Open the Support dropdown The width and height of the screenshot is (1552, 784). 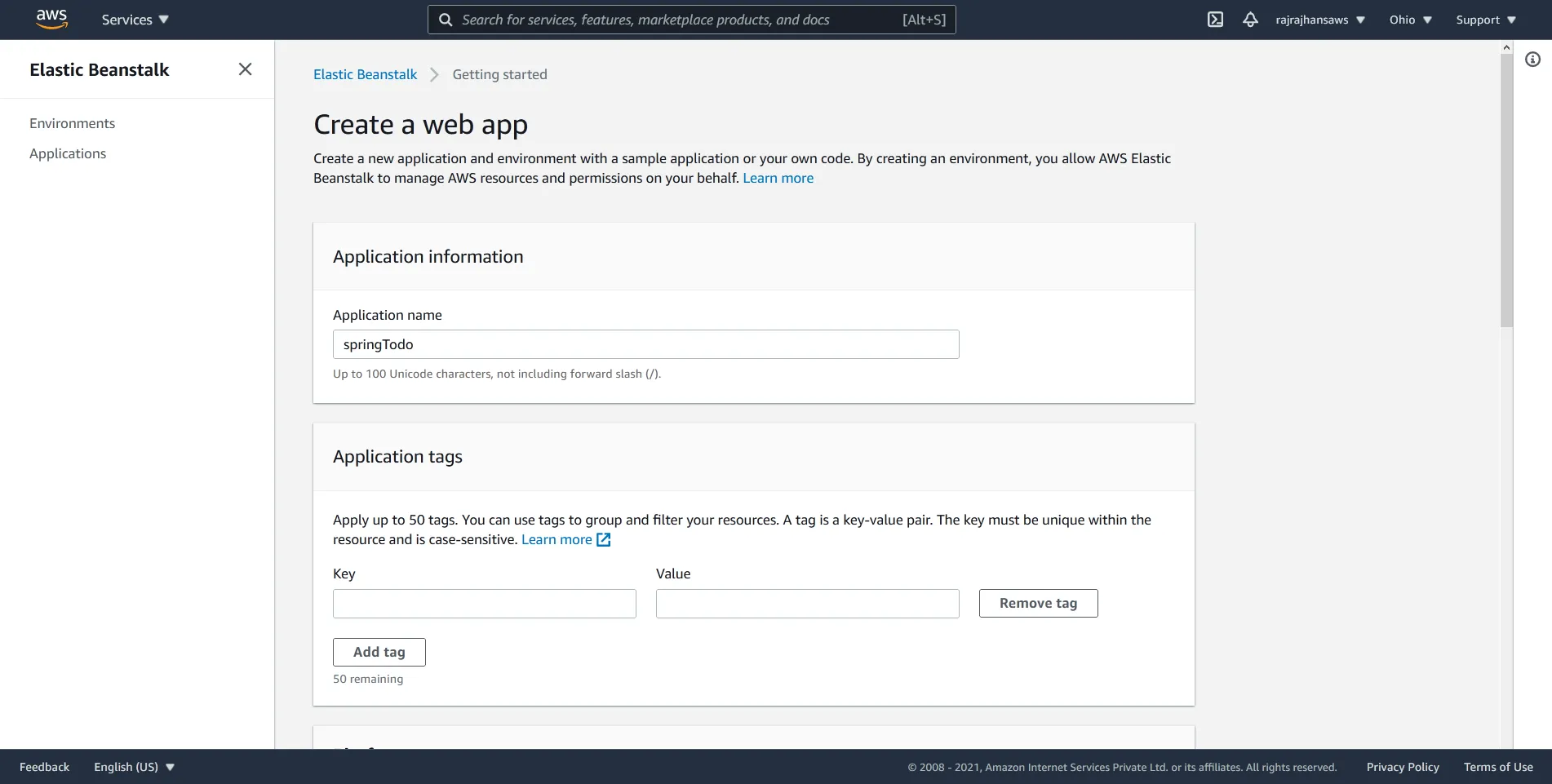tap(1484, 19)
